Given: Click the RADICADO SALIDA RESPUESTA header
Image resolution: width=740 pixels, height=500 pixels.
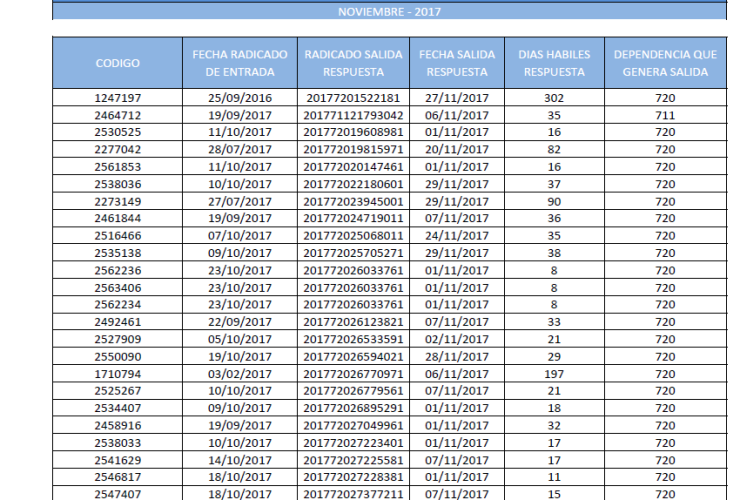Looking at the screenshot, I should click(353, 63).
